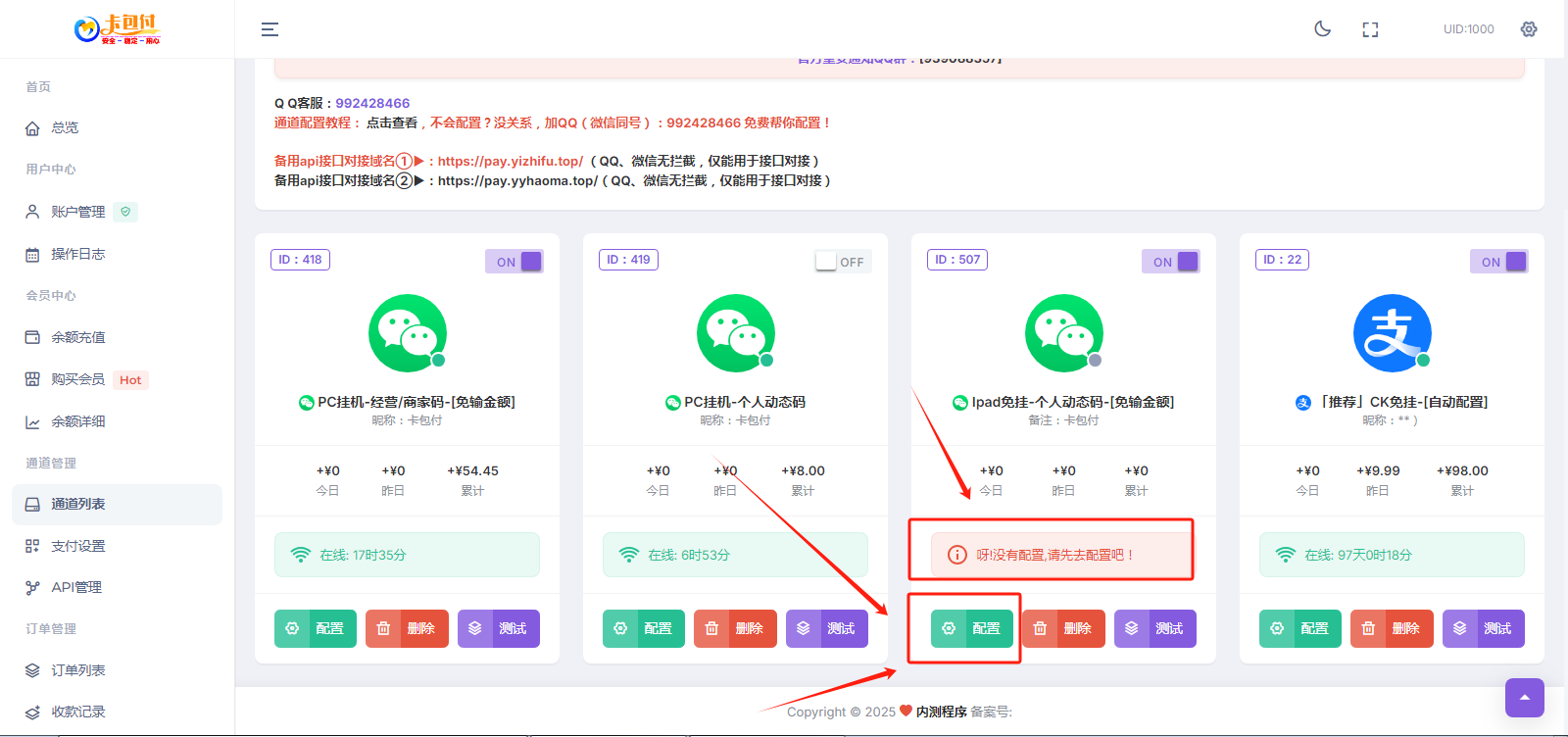Open API管理 in the sidebar
The height and width of the screenshot is (737, 1568).
click(117, 587)
